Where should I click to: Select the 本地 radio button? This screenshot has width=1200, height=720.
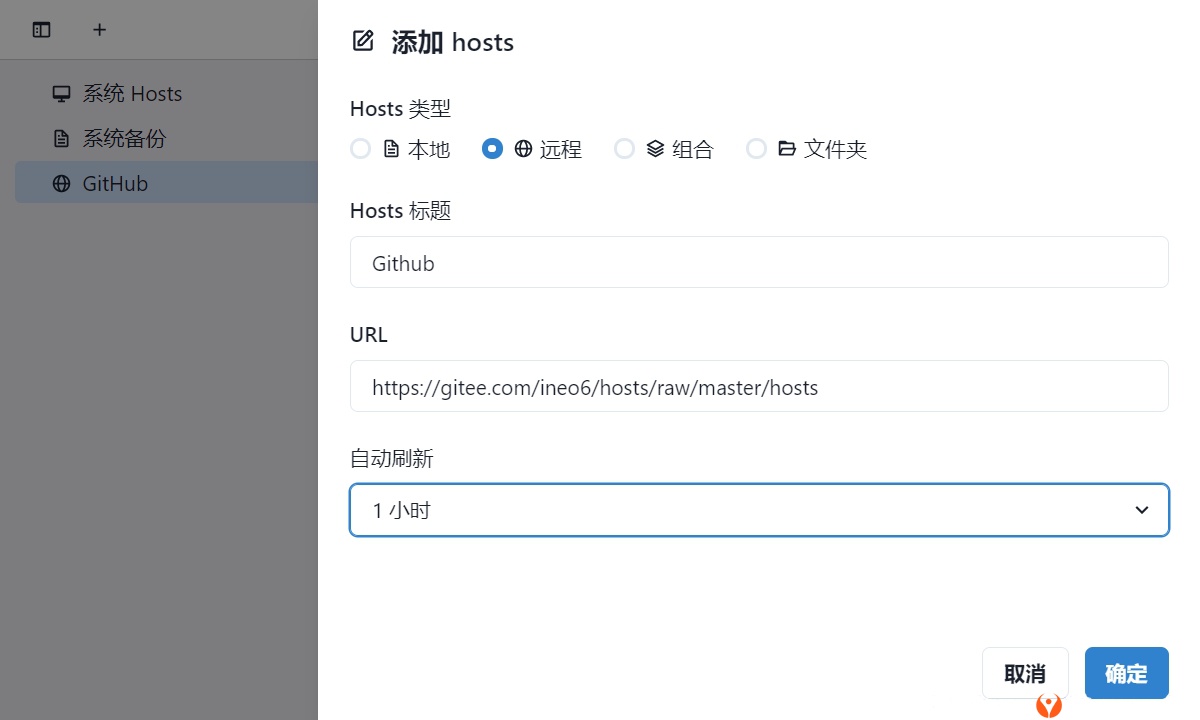[x=361, y=149]
